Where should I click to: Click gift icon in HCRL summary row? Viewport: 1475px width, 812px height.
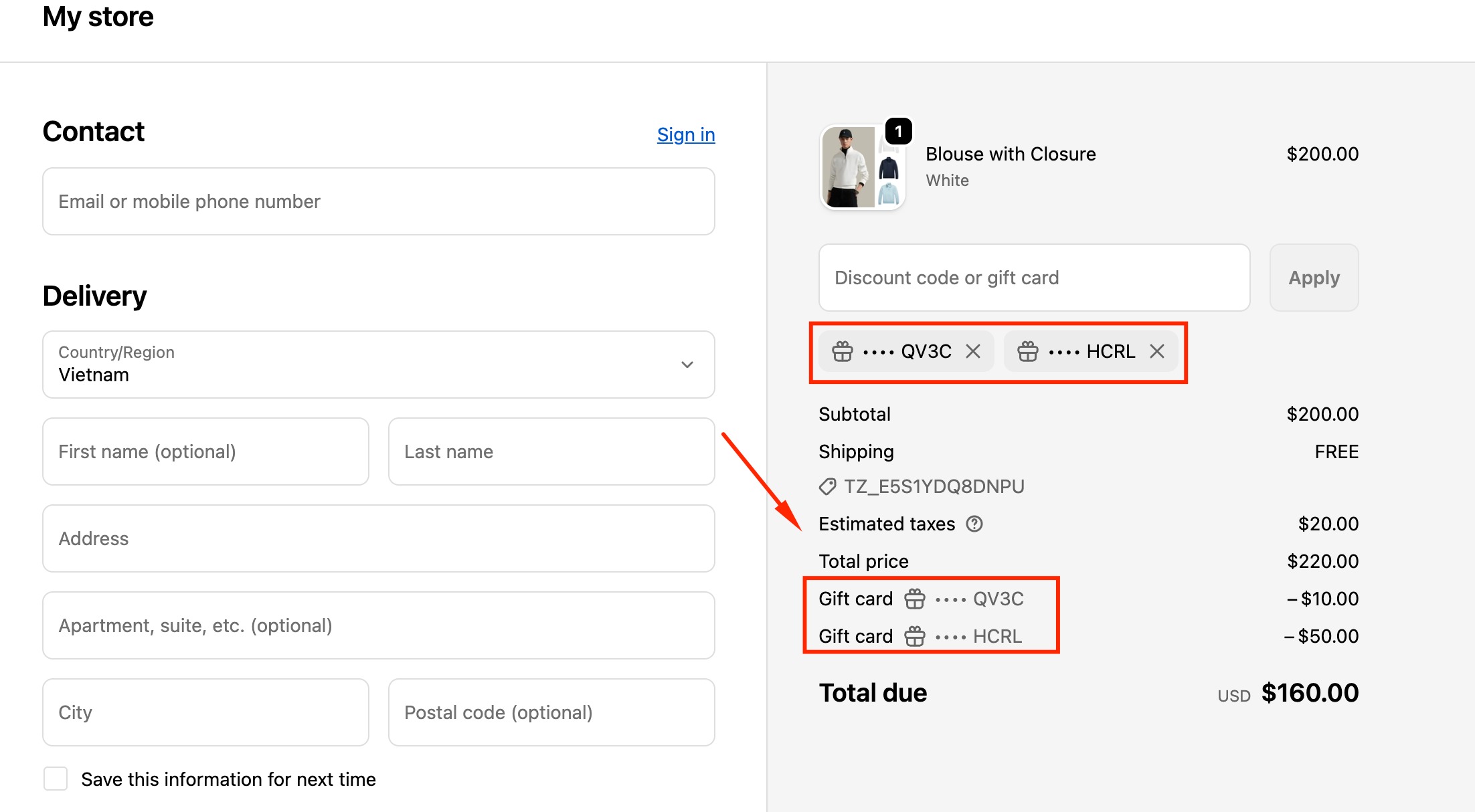tap(915, 636)
